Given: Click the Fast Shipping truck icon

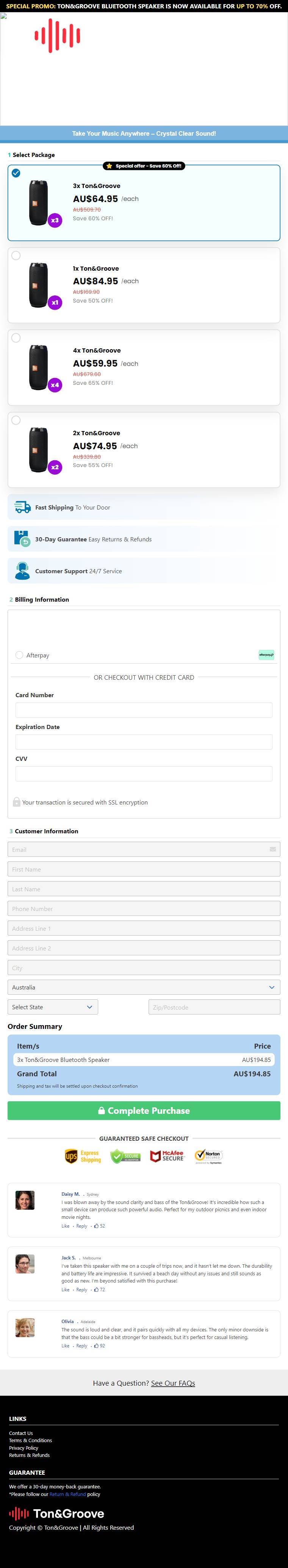Looking at the screenshot, I should tap(22, 507).
